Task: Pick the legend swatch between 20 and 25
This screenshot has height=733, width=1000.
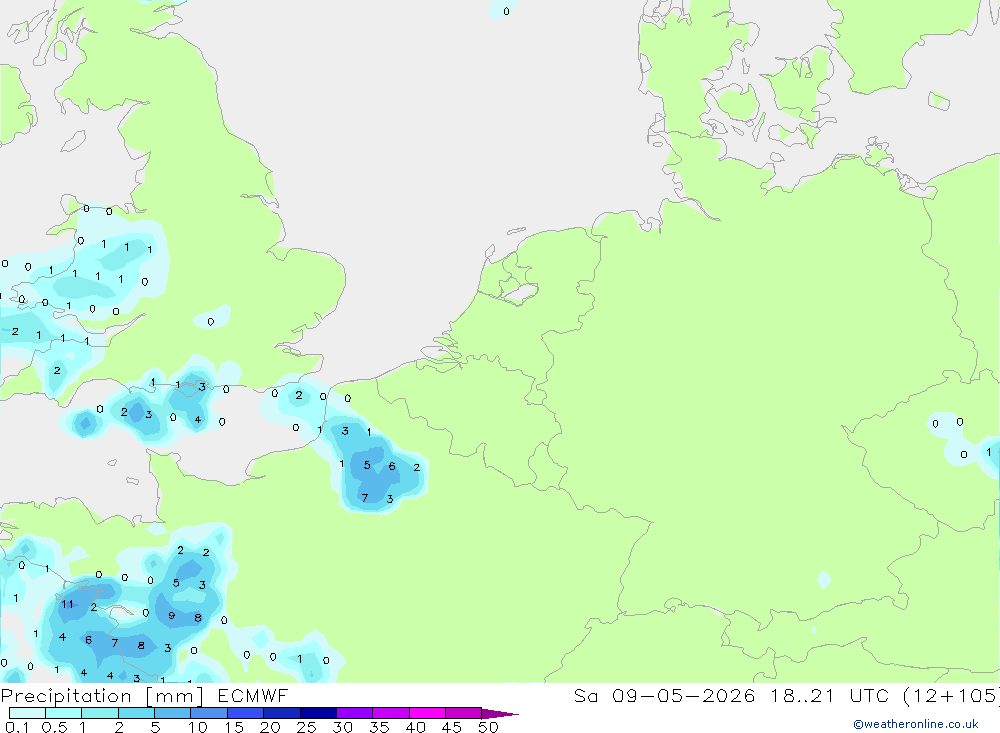Action: coord(282,713)
